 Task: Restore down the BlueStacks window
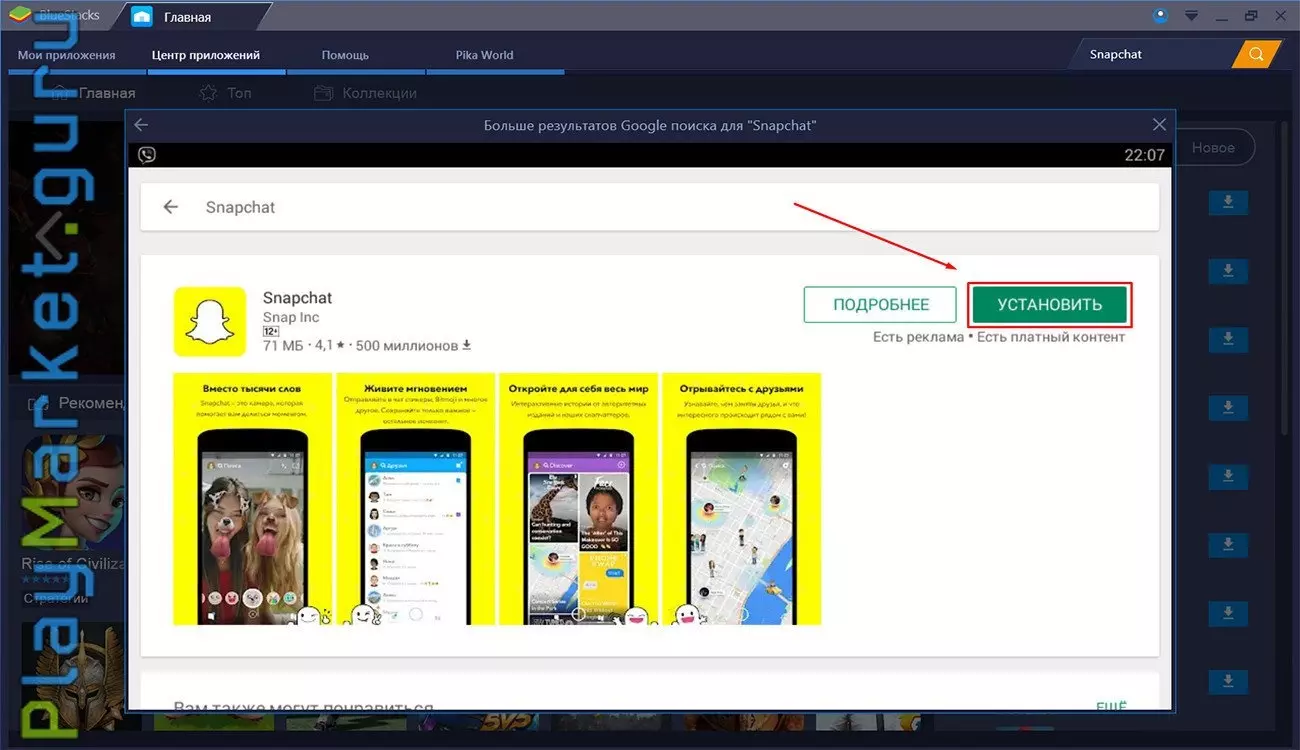[x=1250, y=16]
